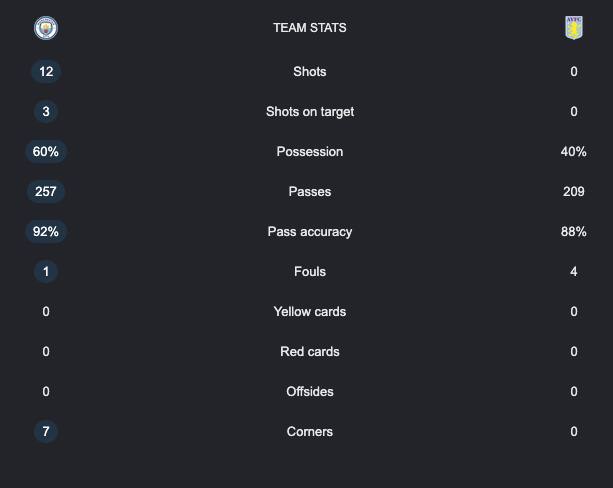Click the Aston Villa crest icon
Image resolution: width=613 pixels, height=488 pixels.
[x=574, y=28]
